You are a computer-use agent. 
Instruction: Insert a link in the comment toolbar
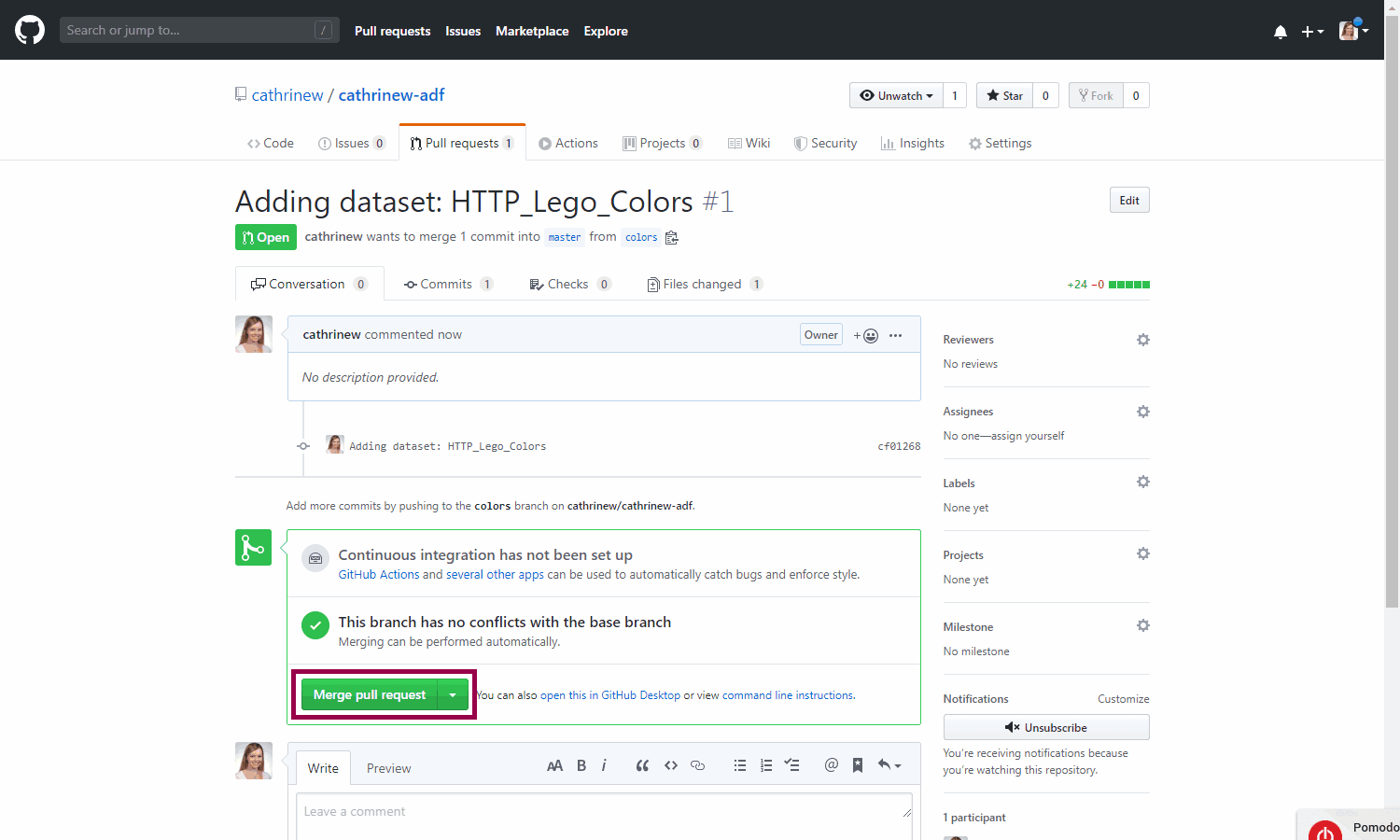[x=697, y=766]
